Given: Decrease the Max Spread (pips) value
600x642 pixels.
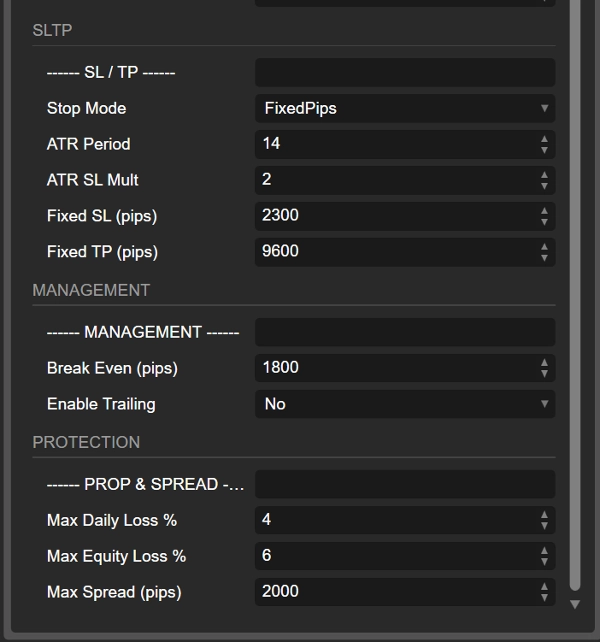Looking at the screenshot, I should [x=544, y=598].
